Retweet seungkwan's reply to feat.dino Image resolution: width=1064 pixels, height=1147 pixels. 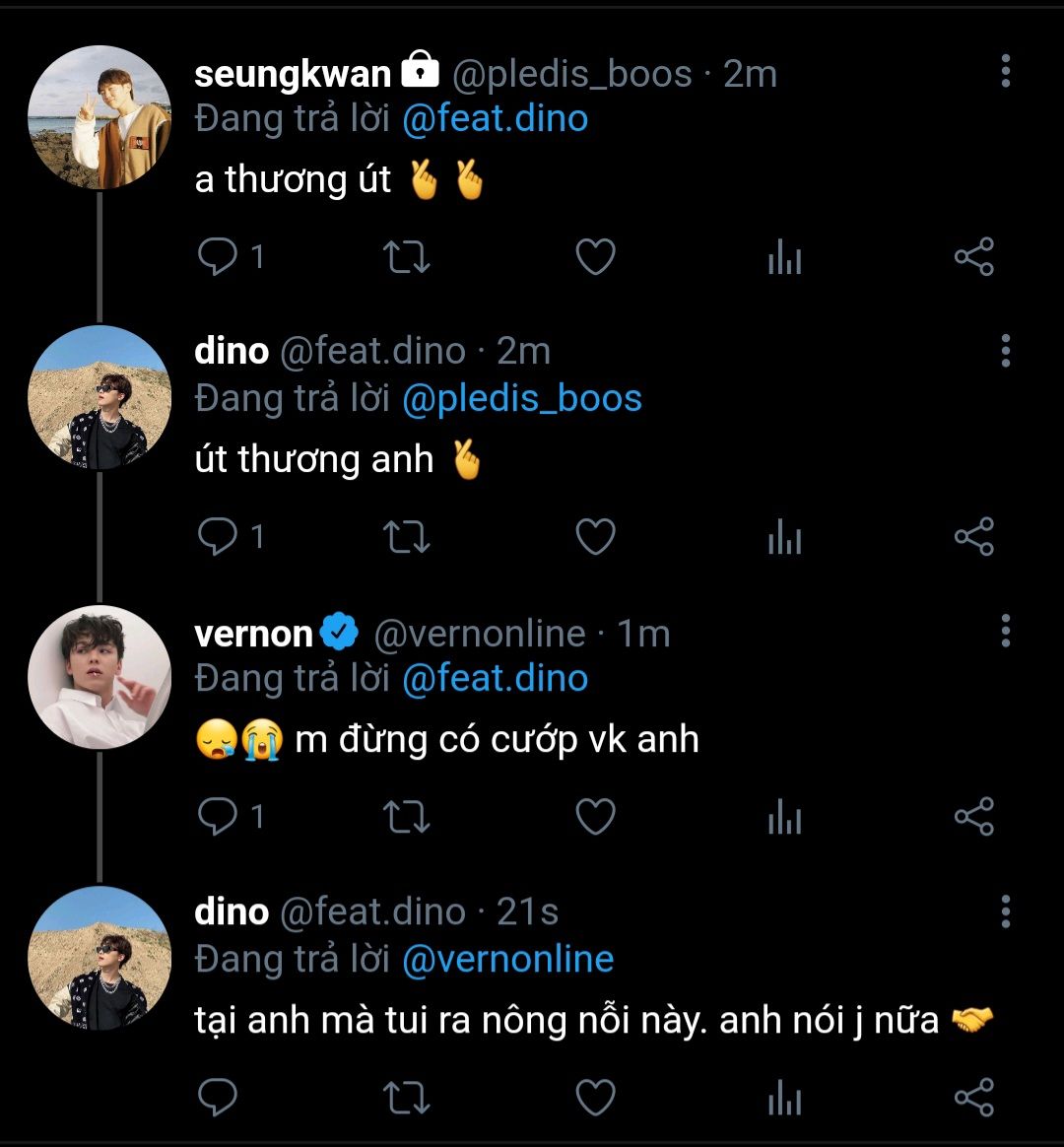point(405,257)
